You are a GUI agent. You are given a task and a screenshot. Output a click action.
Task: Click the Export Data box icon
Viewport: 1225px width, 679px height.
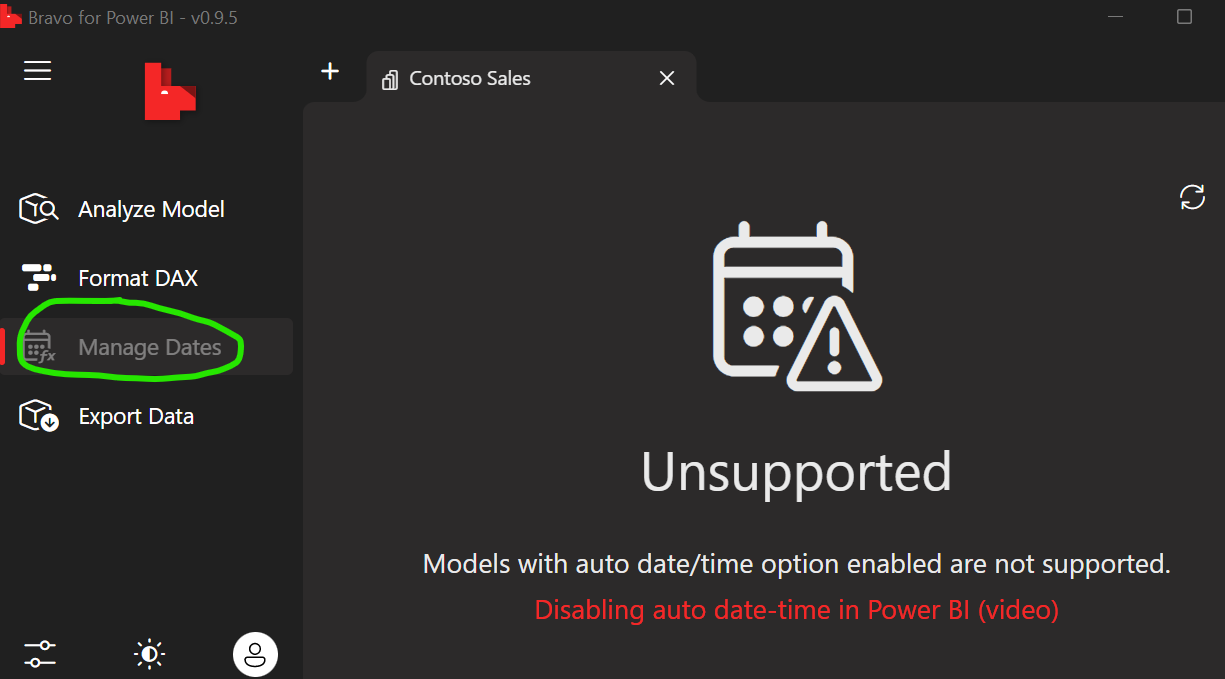[x=38, y=415]
